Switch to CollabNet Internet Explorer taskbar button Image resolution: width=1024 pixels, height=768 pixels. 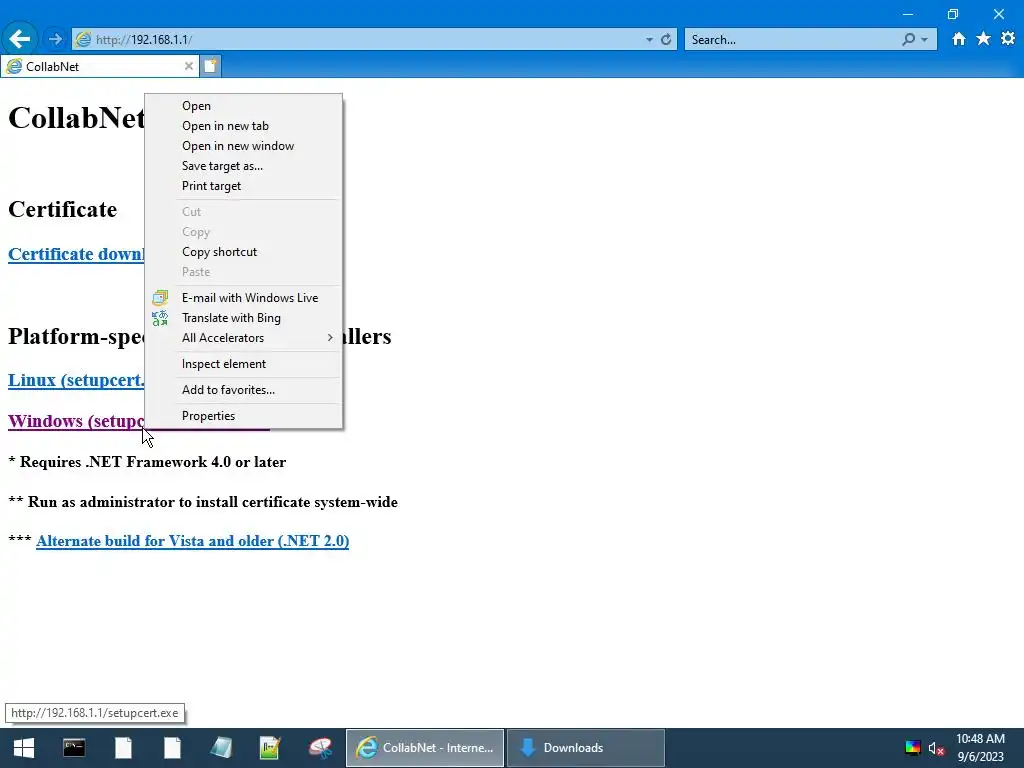(425, 748)
